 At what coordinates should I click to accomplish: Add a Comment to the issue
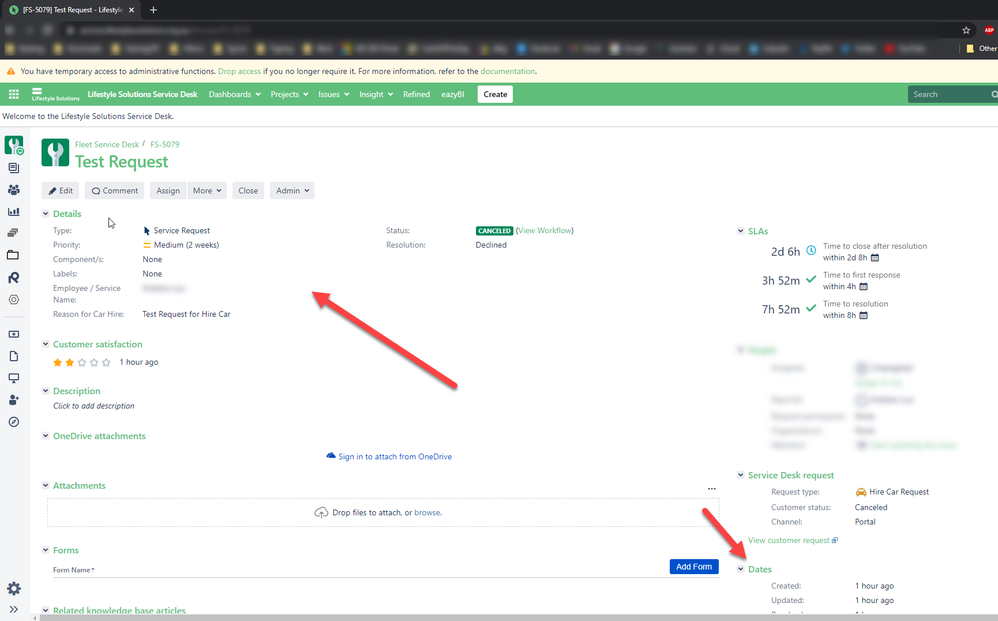[x=115, y=190]
